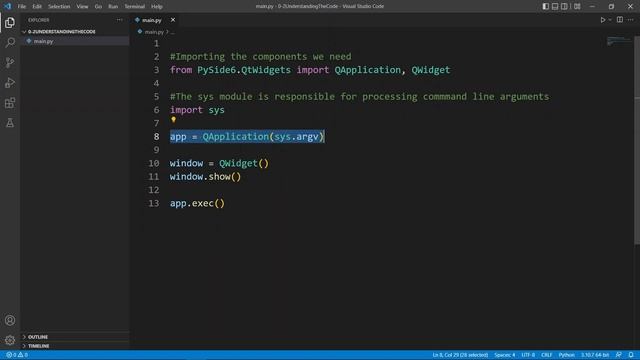Open the File menu
The height and width of the screenshot is (360, 640).
coord(22,6)
